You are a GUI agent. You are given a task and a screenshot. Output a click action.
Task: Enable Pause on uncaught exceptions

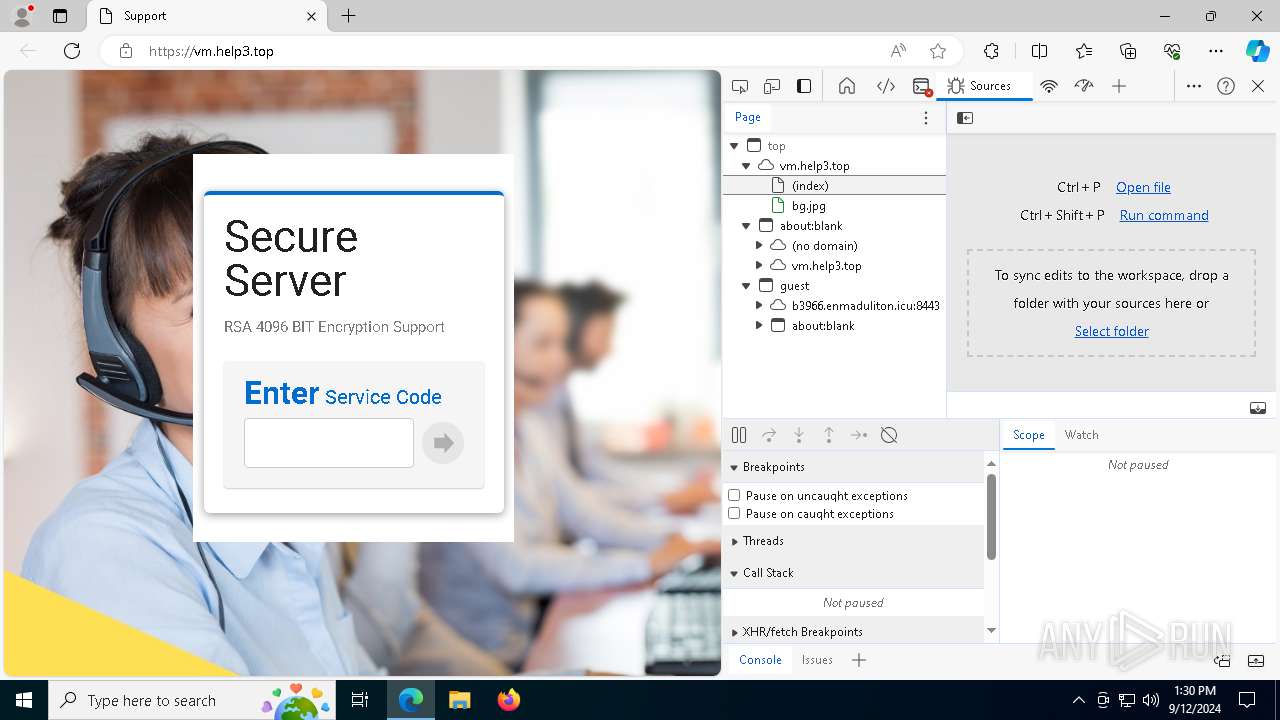click(734, 495)
